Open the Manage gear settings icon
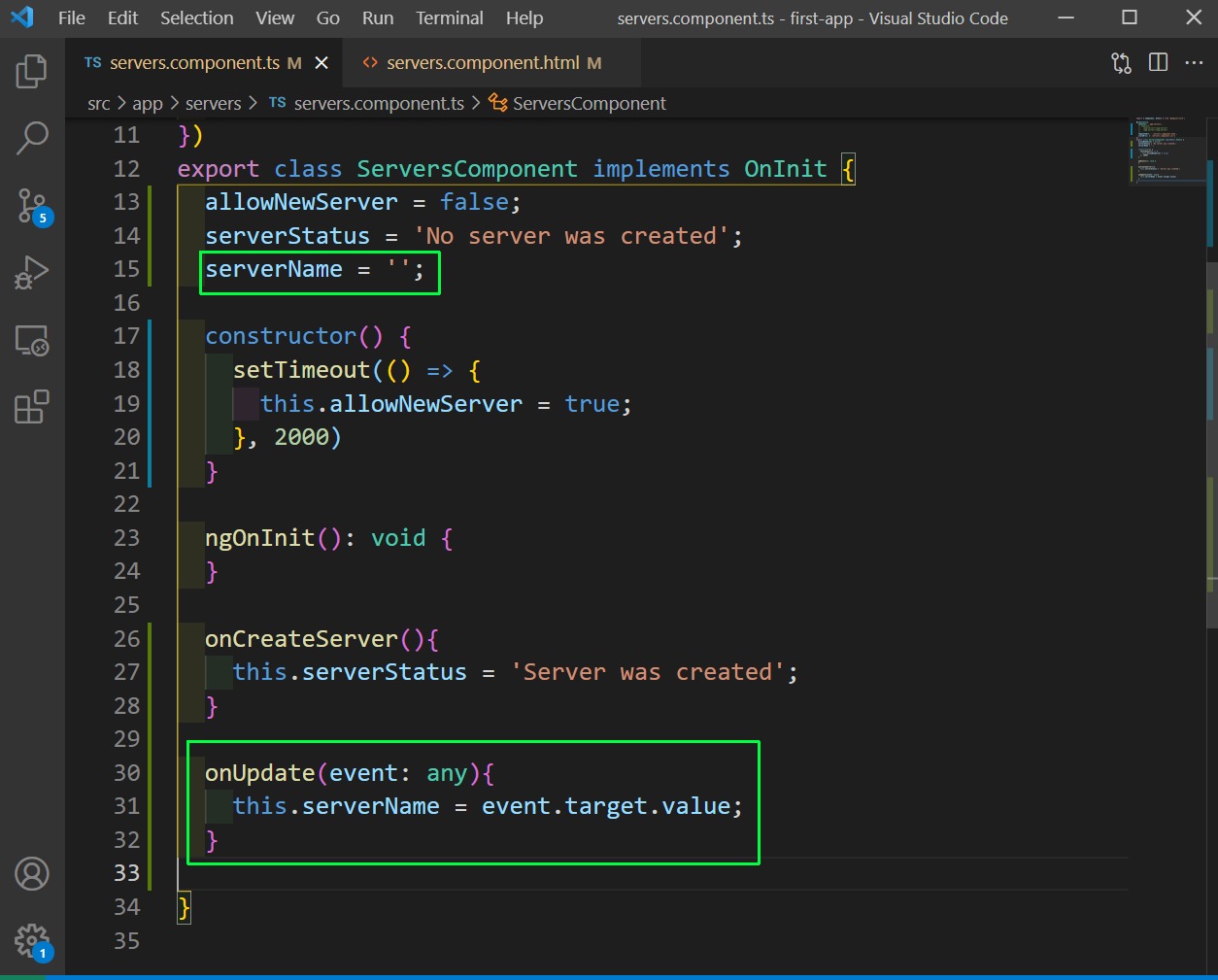Screen dimensions: 1218x980 [x=32, y=941]
